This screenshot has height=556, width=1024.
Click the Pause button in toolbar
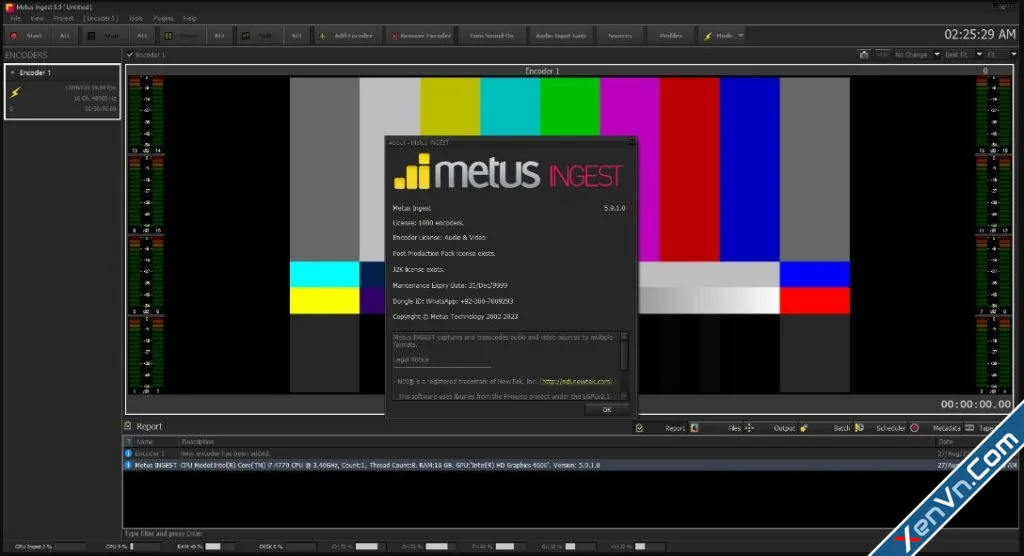182,36
